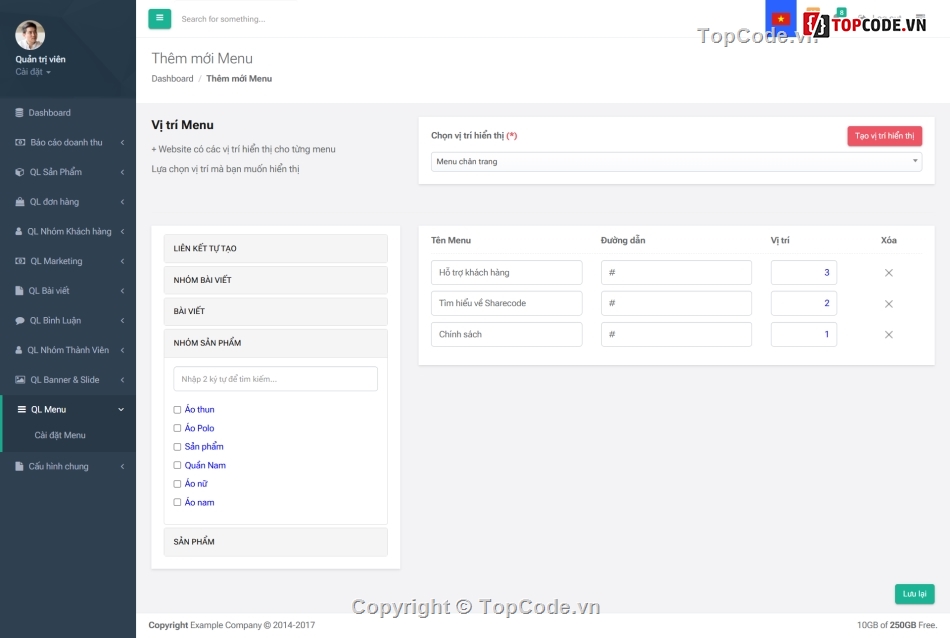Click the Tạo vị trí hiển thị button
The height and width of the screenshot is (638, 950).
click(885, 136)
